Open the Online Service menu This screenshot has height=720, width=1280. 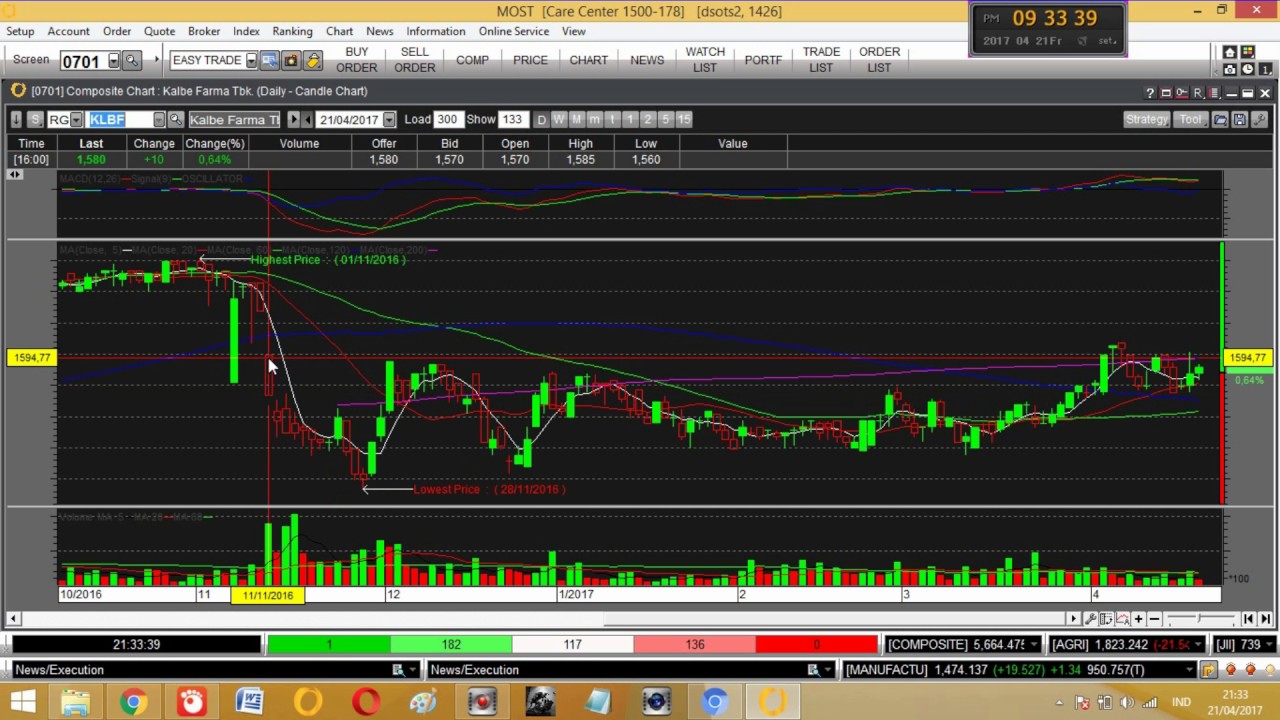(x=514, y=31)
